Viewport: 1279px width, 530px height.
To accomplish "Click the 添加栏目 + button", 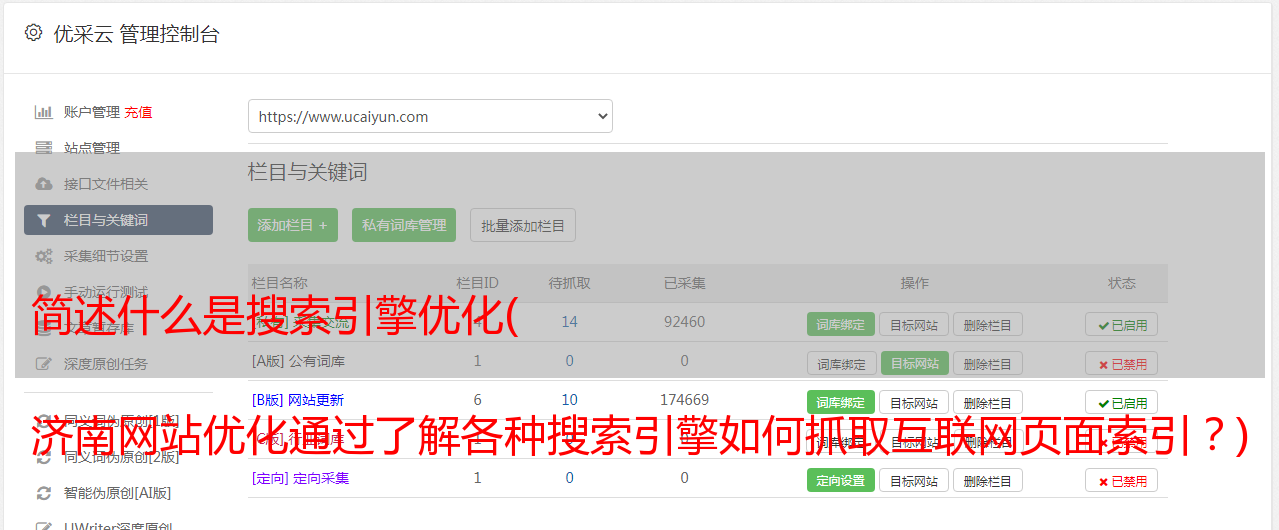I will [293, 225].
